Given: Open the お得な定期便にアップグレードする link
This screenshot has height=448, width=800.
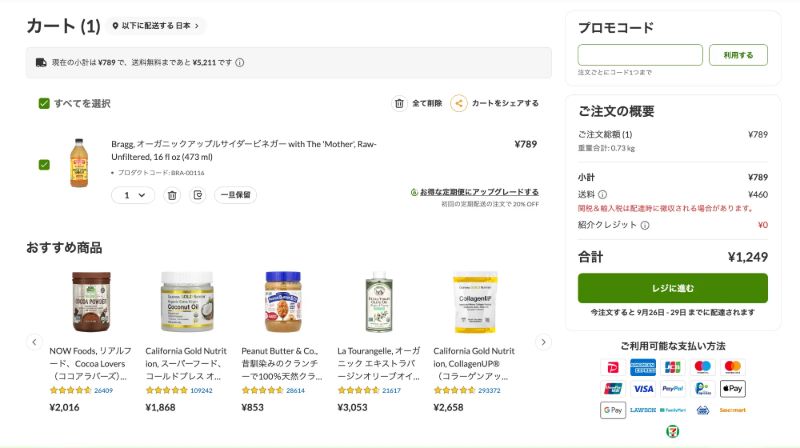Looking at the screenshot, I should pyautogui.click(x=479, y=192).
